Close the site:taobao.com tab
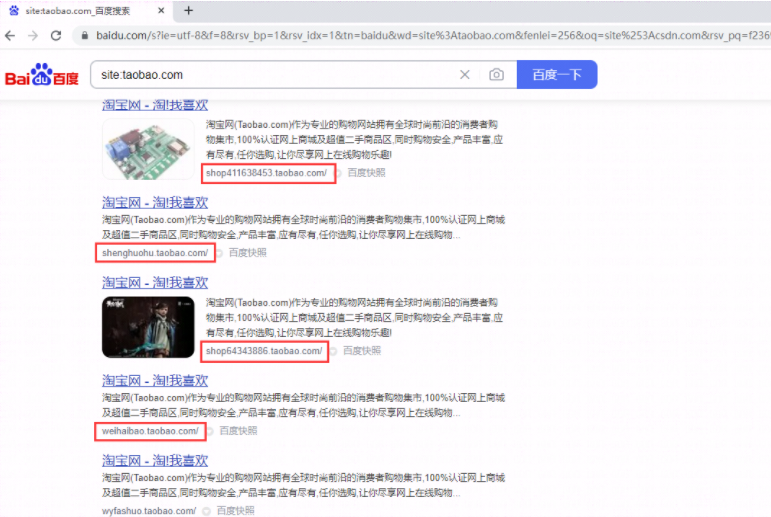The width and height of the screenshot is (771, 517). pyautogui.click(x=161, y=10)
